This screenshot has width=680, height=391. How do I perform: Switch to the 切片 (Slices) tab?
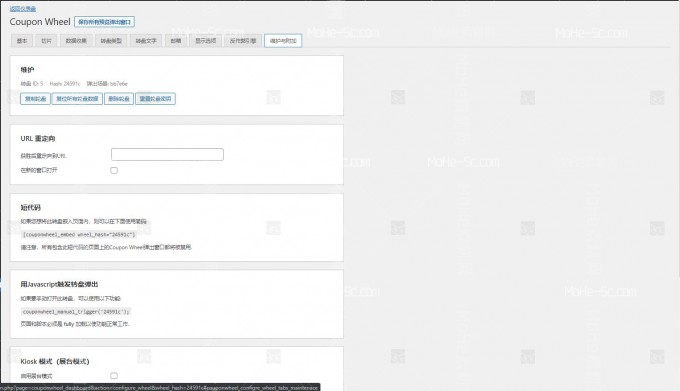point(46,41)
